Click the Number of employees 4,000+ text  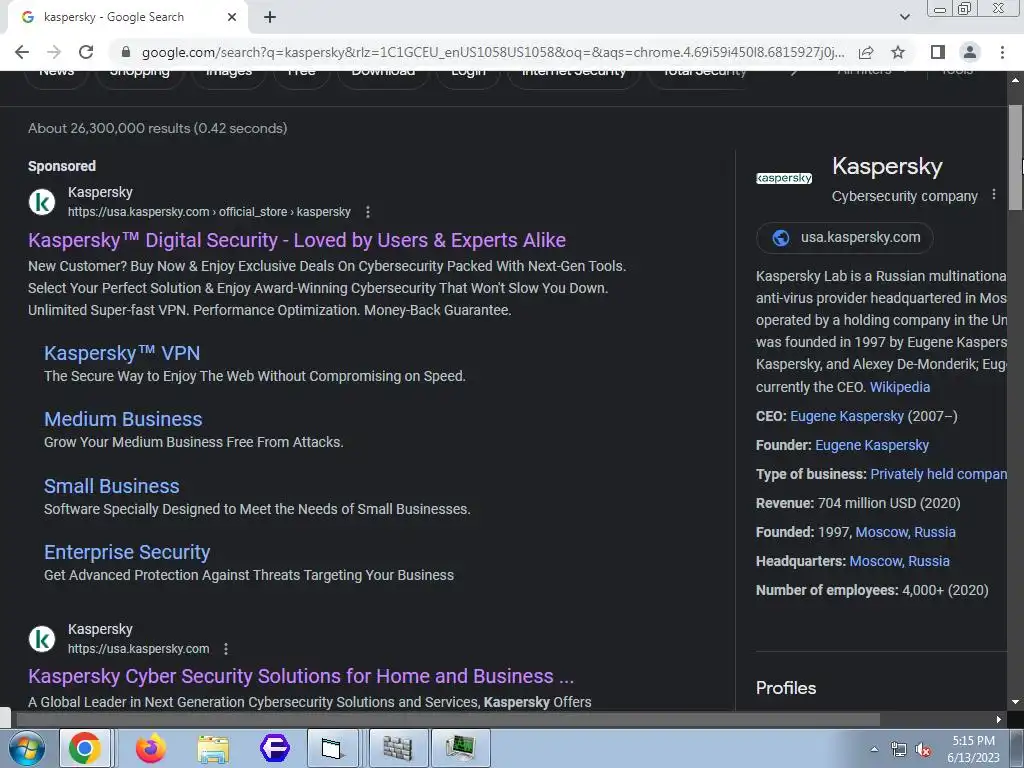pyautogui.click(x=872, y=590)
